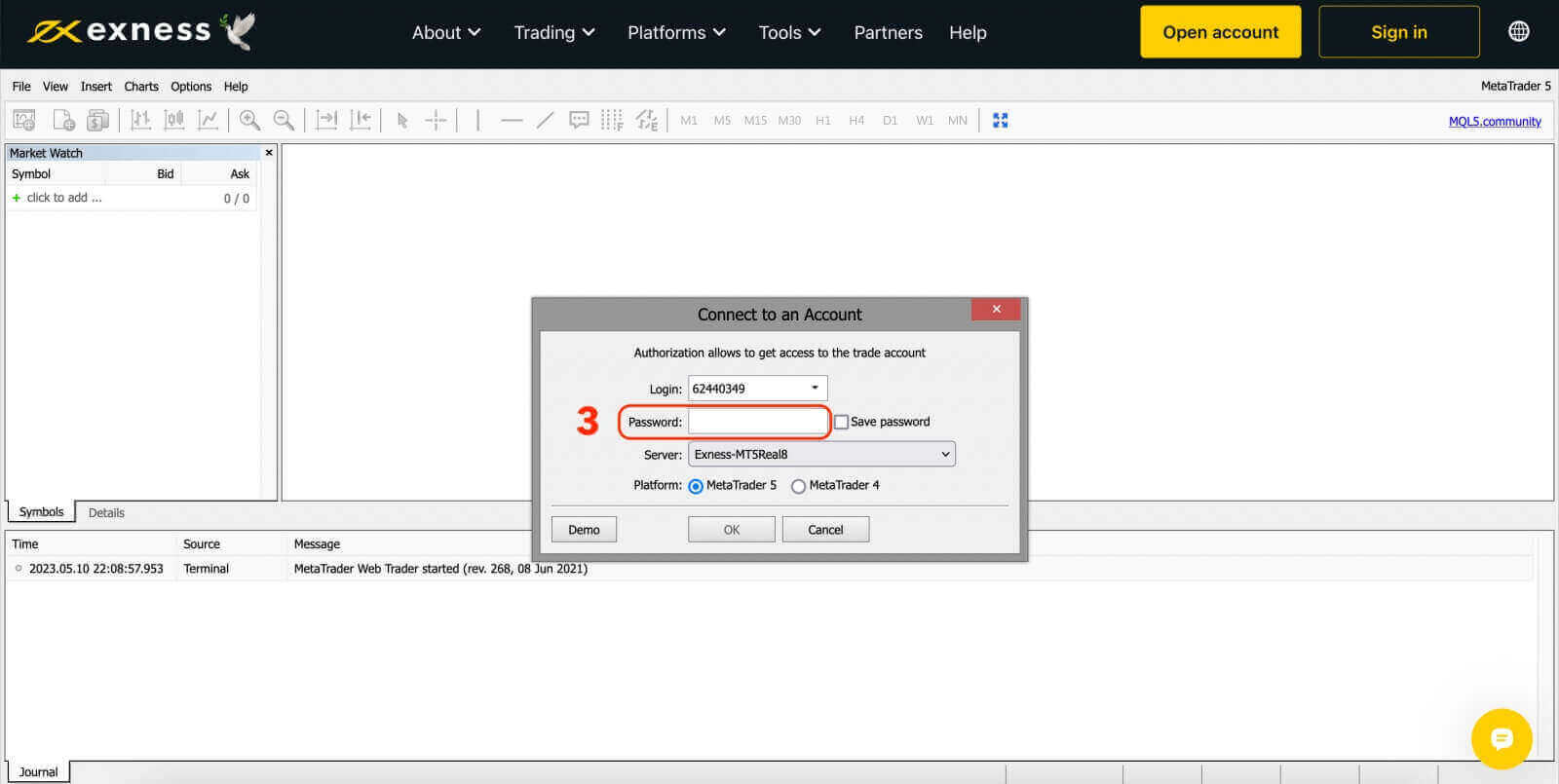This screenshot has width=1559, height=784.
Task: Pick the trendline drawing tool
Action: (545, 120)
